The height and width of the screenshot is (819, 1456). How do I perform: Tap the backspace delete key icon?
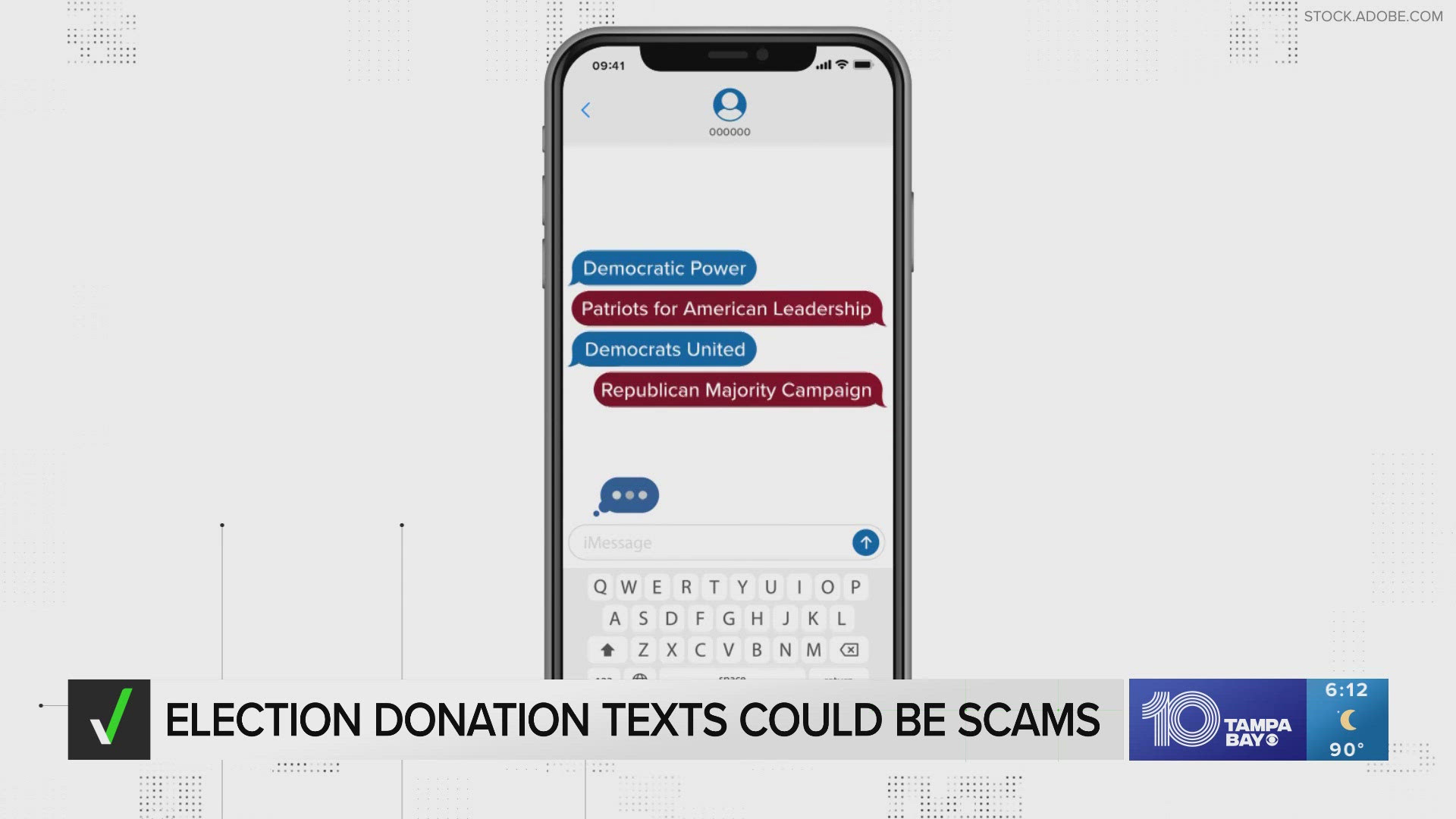tap(850, 649)
